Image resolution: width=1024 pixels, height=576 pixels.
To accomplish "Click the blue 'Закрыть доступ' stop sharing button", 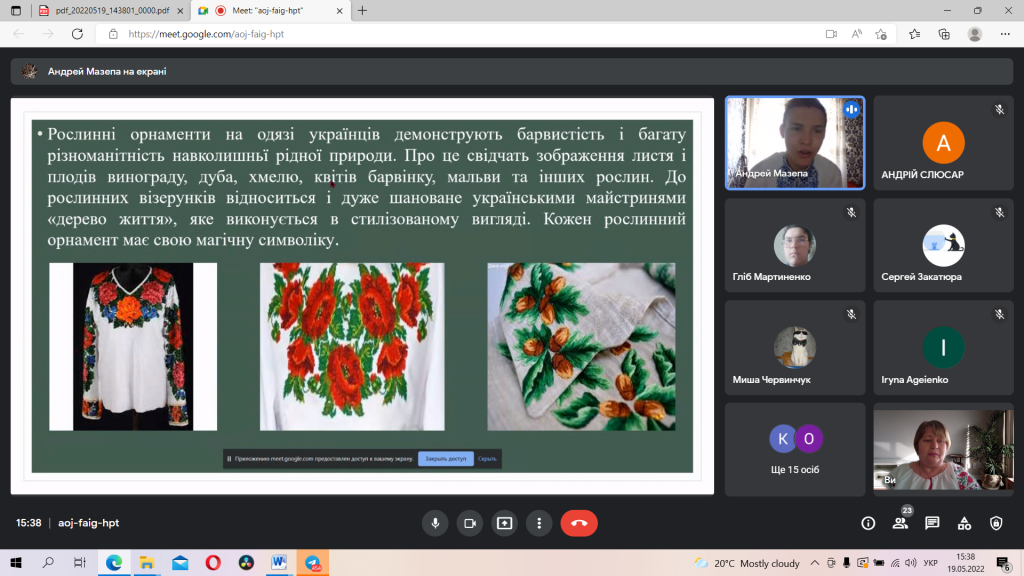I will click(446, 459).
